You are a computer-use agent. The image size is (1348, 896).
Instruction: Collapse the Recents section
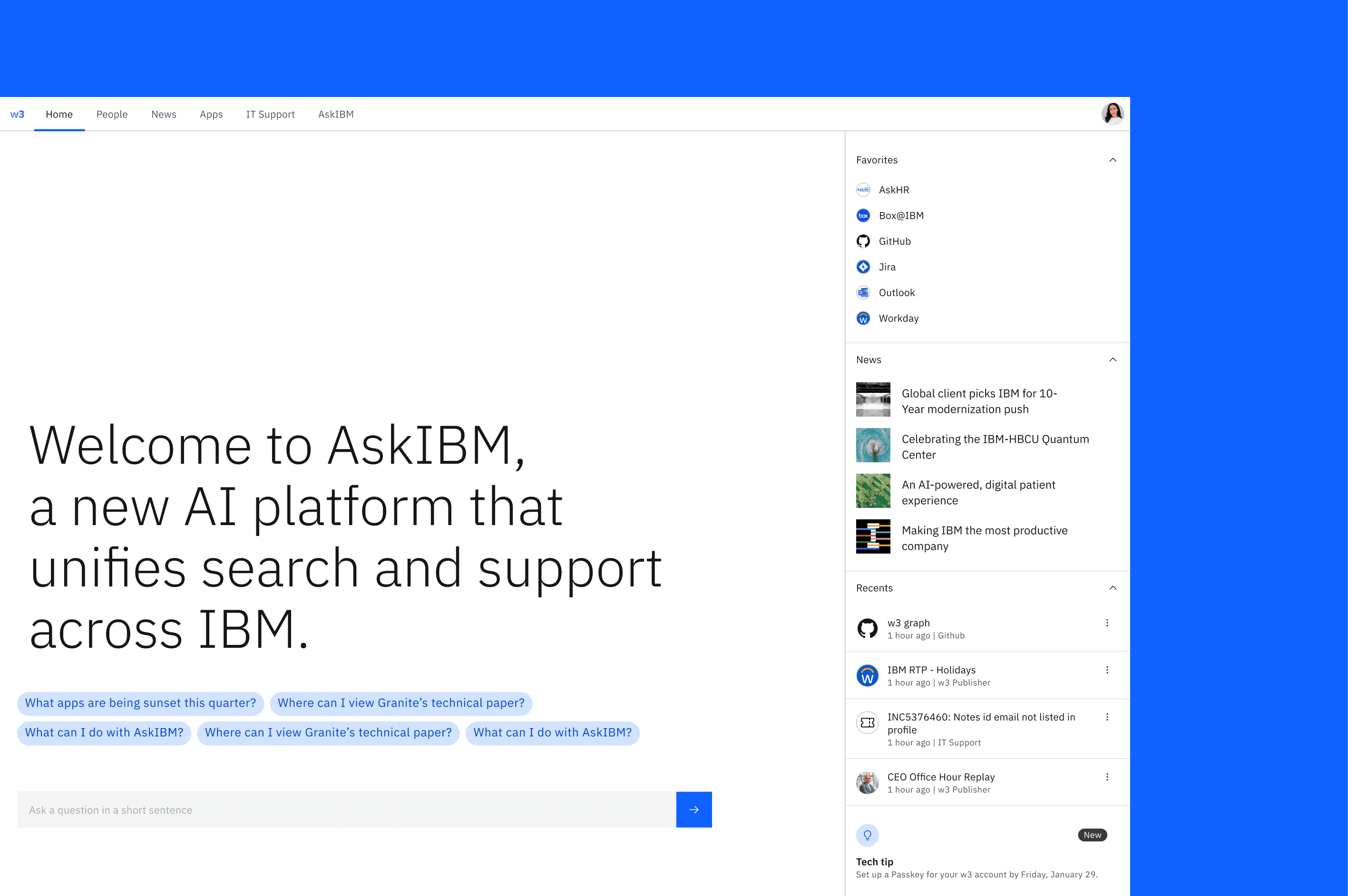tap(1112, 588)
